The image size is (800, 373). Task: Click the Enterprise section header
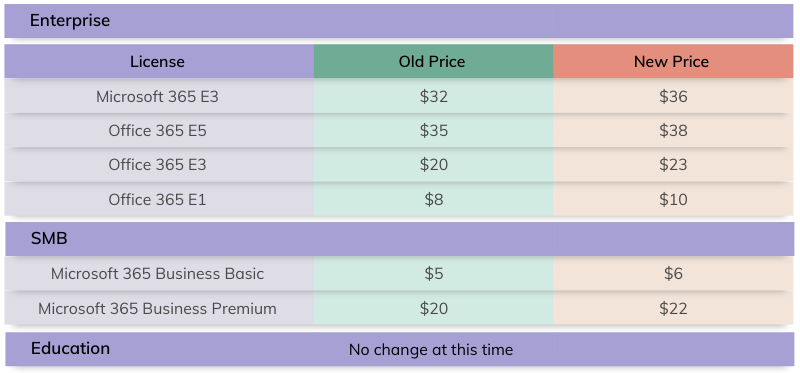pyautogui.click(x=398, y=21)
